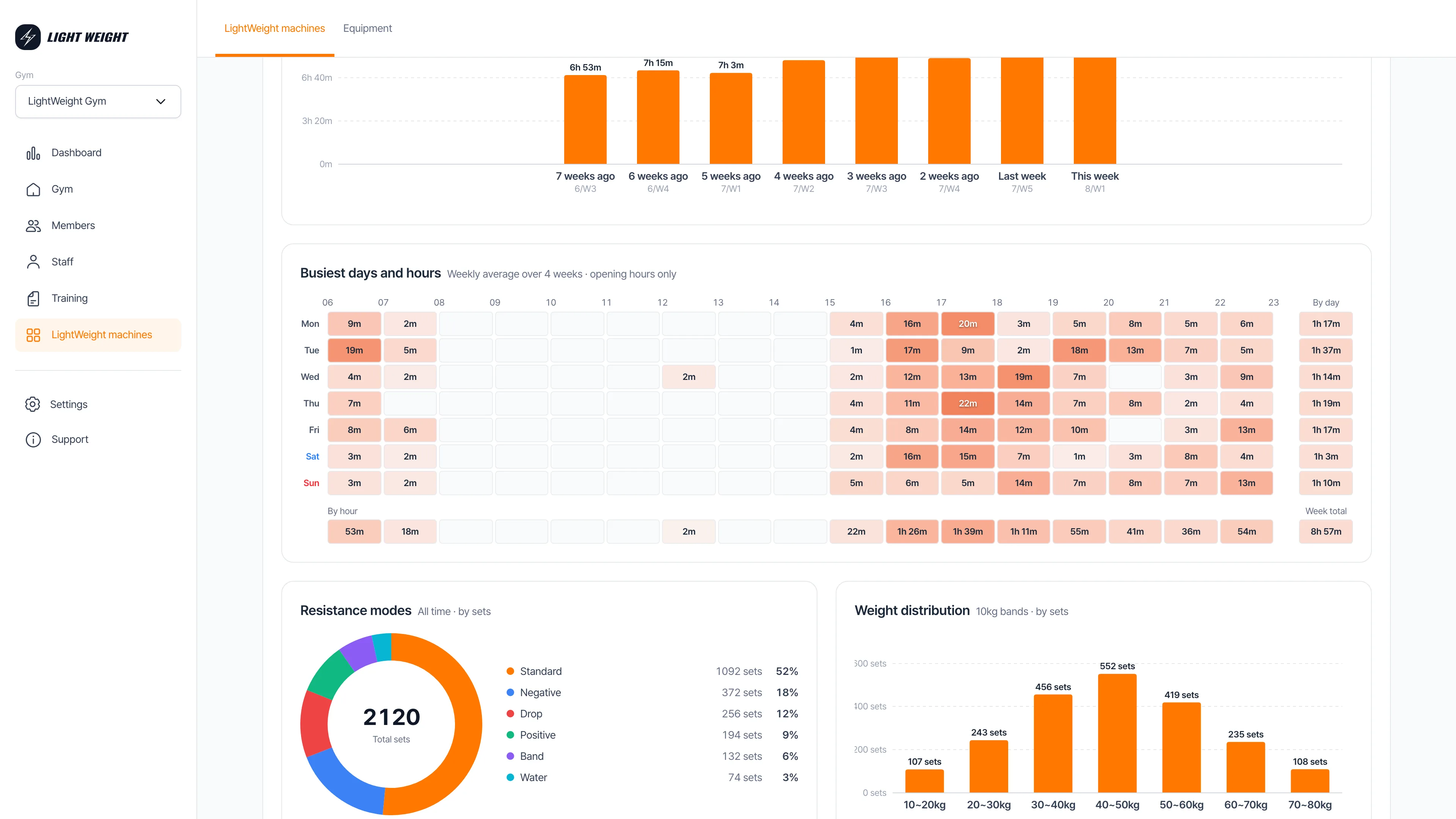Click the blue Negative legend color dot
This screenshot has width=1456, height=819.
click(510, 692)
